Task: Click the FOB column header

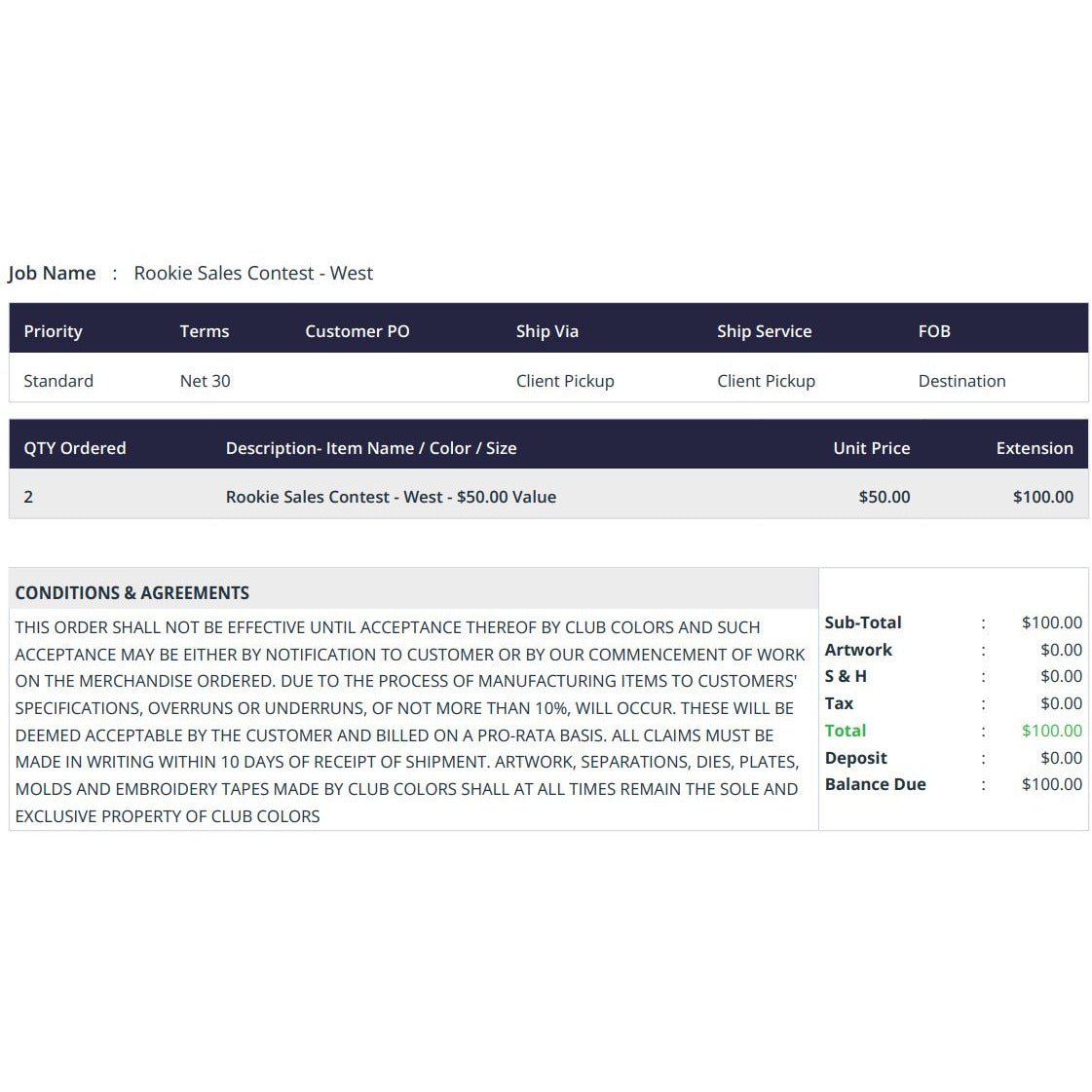Action: [934, 331]
